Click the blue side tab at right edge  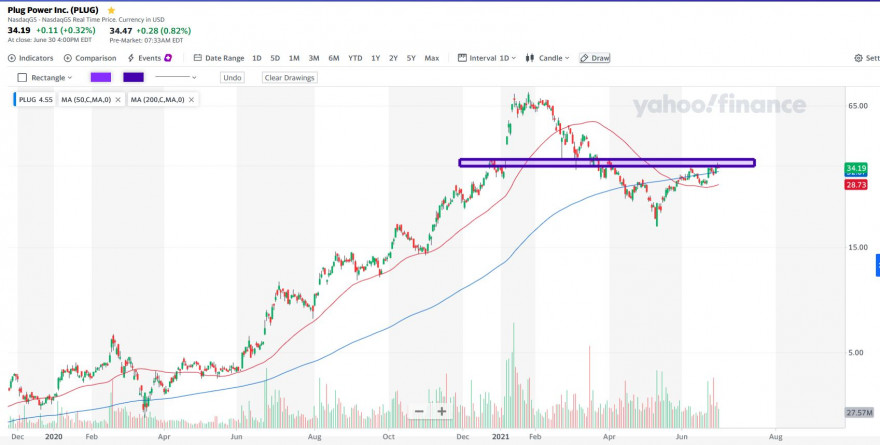878,265
